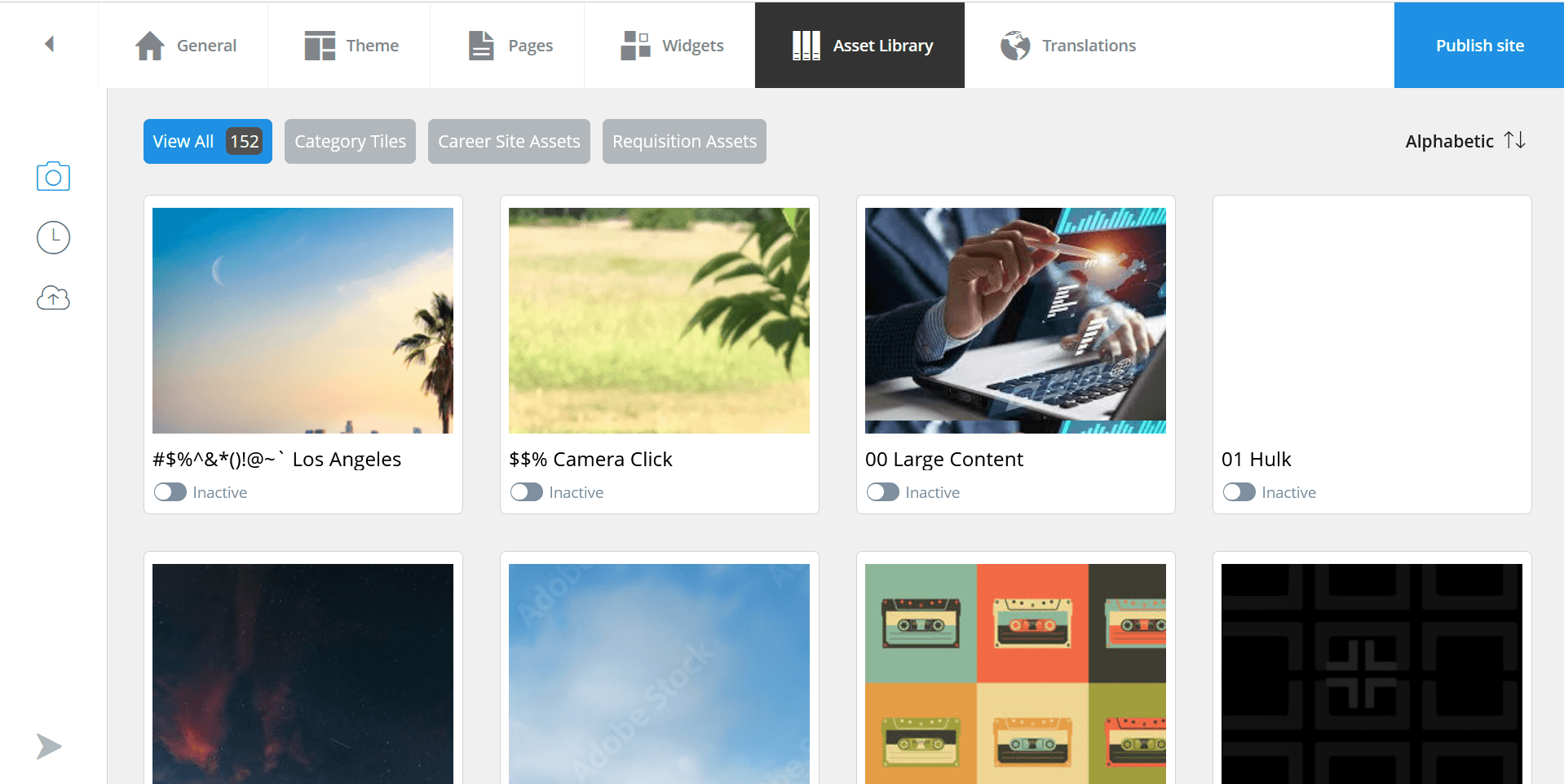Image resolution: width=1564 pixels, height=784 pixels.
Task: Click Inactive label under 01 Hulk
Action: pyautogui.click(x=1288, y=492)
